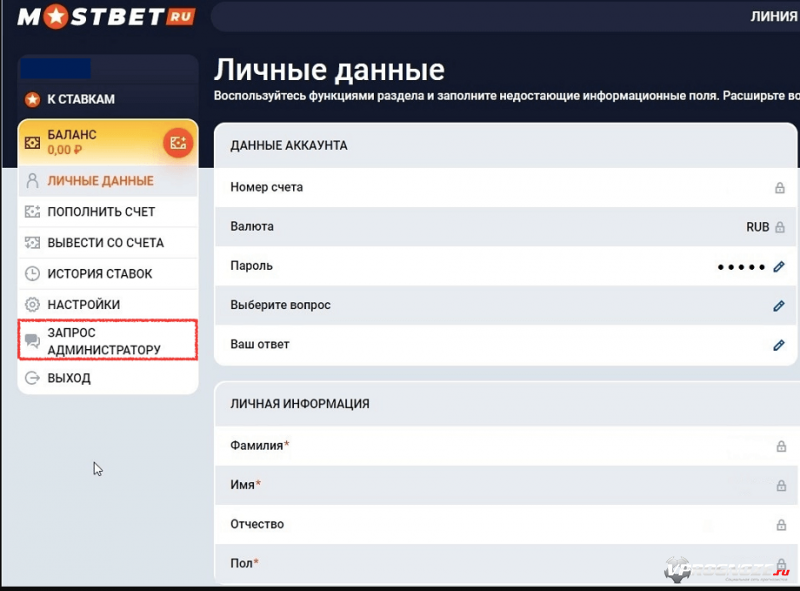Click the deposit icon on the orange balance card
The height and width of the screenshot is (591, 800).
pos(178,142)
